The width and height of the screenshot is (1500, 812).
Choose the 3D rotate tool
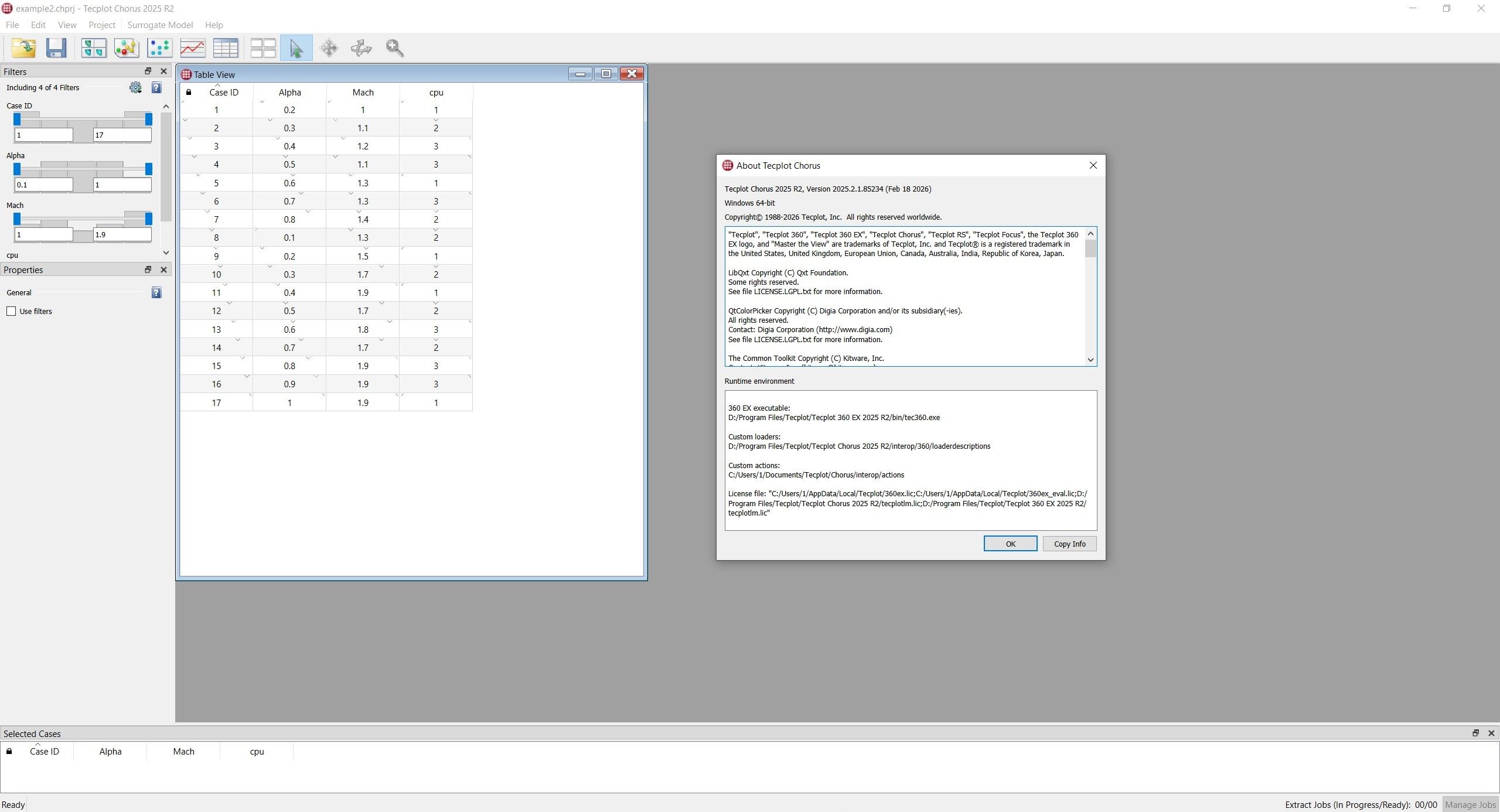coord(362,48)
